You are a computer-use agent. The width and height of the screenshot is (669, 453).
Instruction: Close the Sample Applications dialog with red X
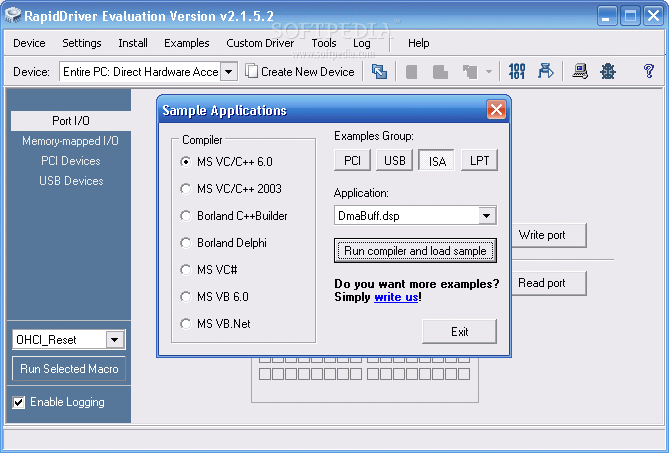pyautogui.click(x=496, y=110)
